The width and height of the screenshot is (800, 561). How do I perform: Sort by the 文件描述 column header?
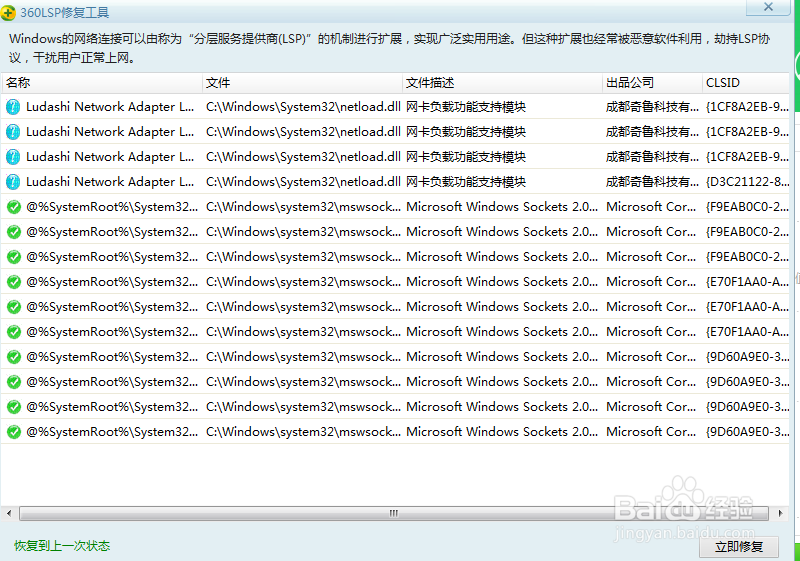[x=502, y=83]
